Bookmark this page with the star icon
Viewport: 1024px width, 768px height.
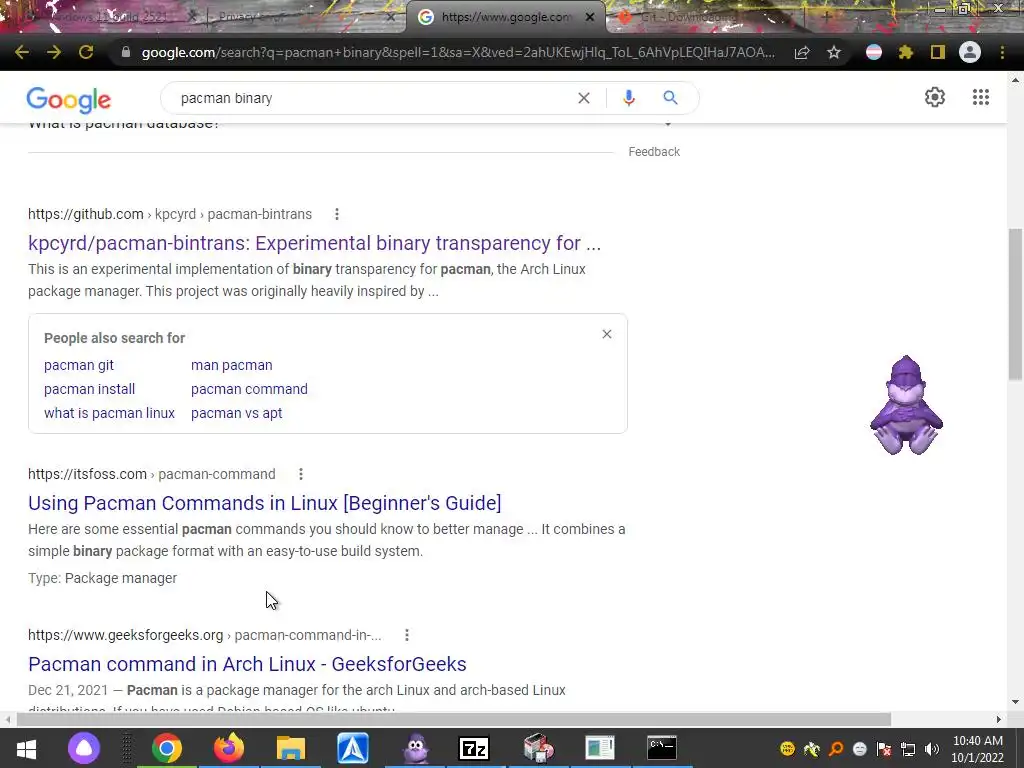click(x=834, y=52)
